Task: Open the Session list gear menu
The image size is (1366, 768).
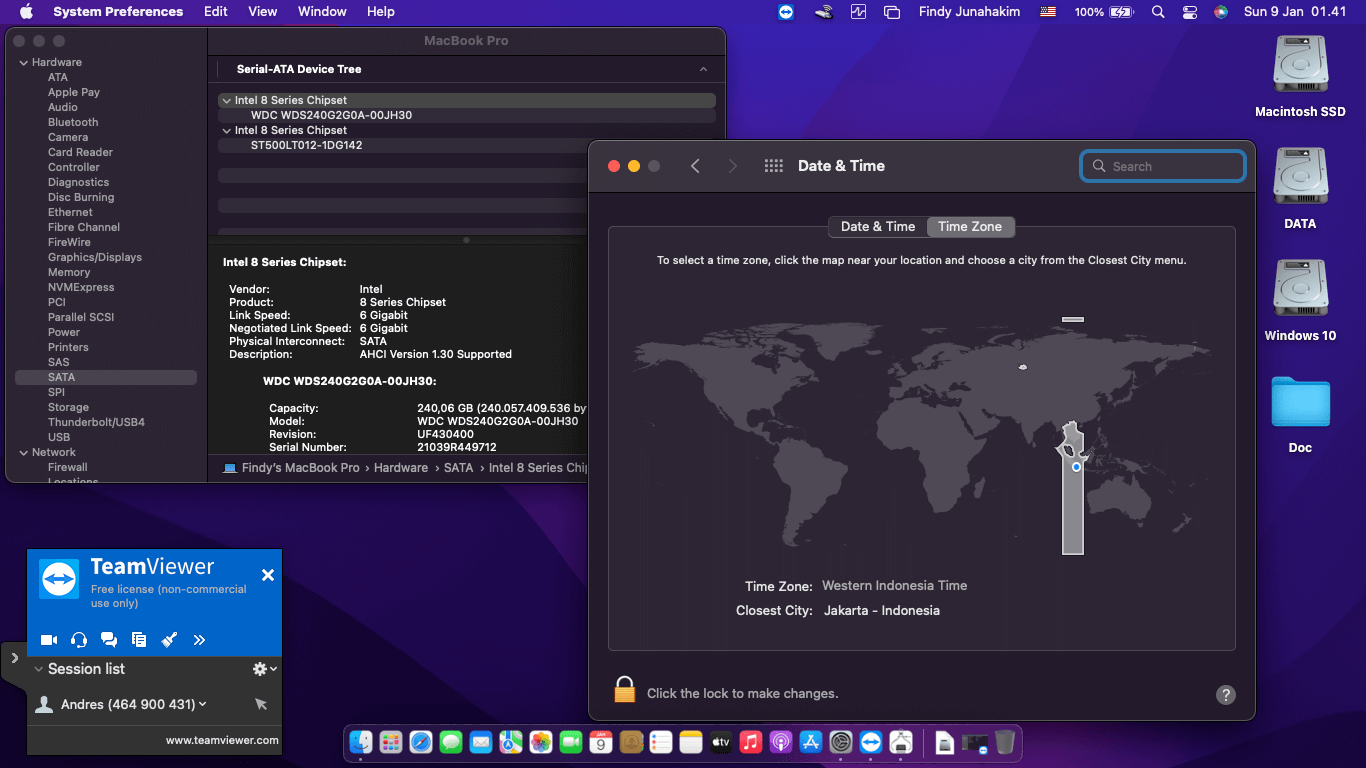Action: pyautogui.click(x=264, y=669)
